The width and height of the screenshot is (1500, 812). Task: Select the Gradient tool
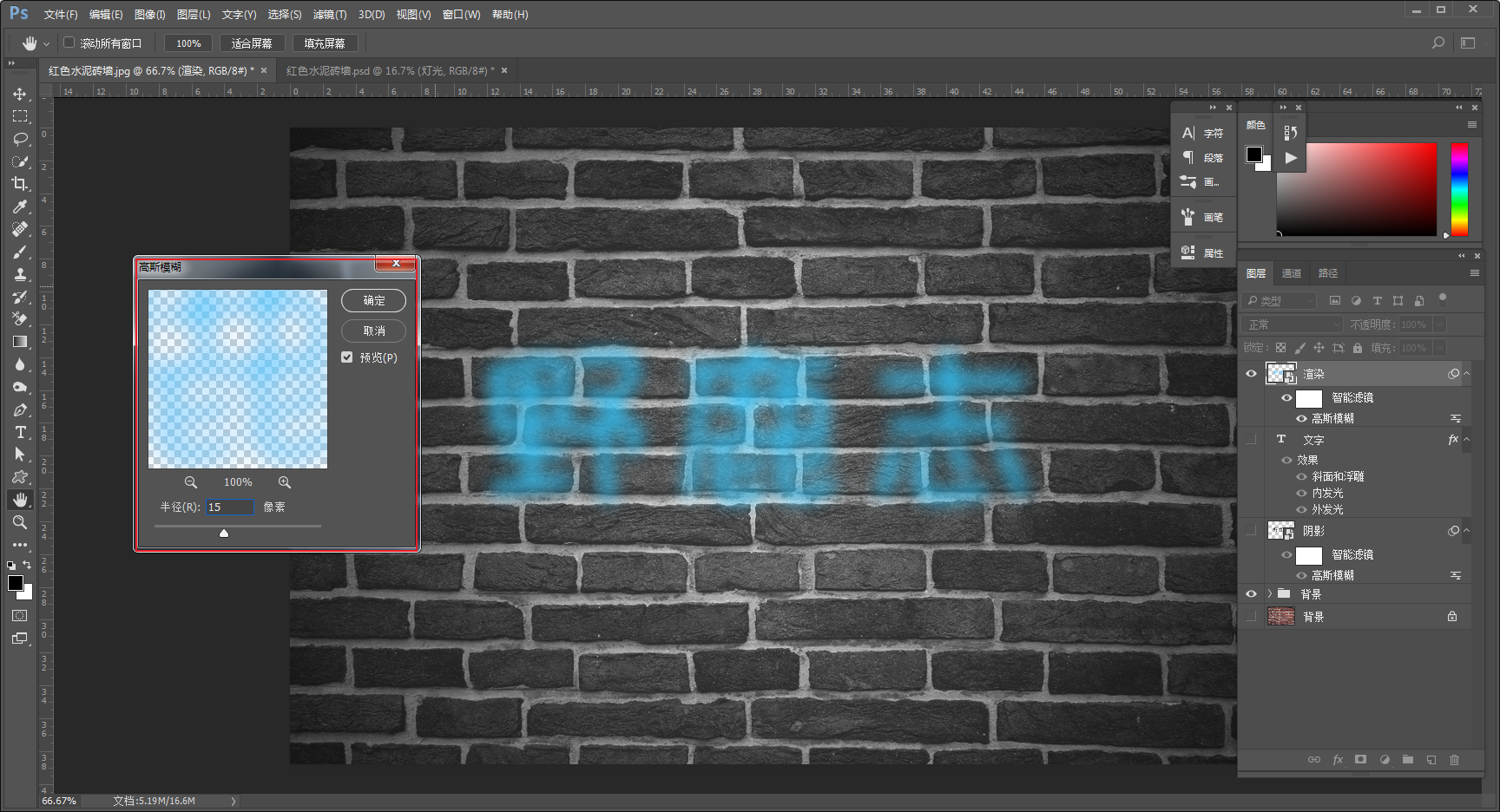tap(20, 342)
